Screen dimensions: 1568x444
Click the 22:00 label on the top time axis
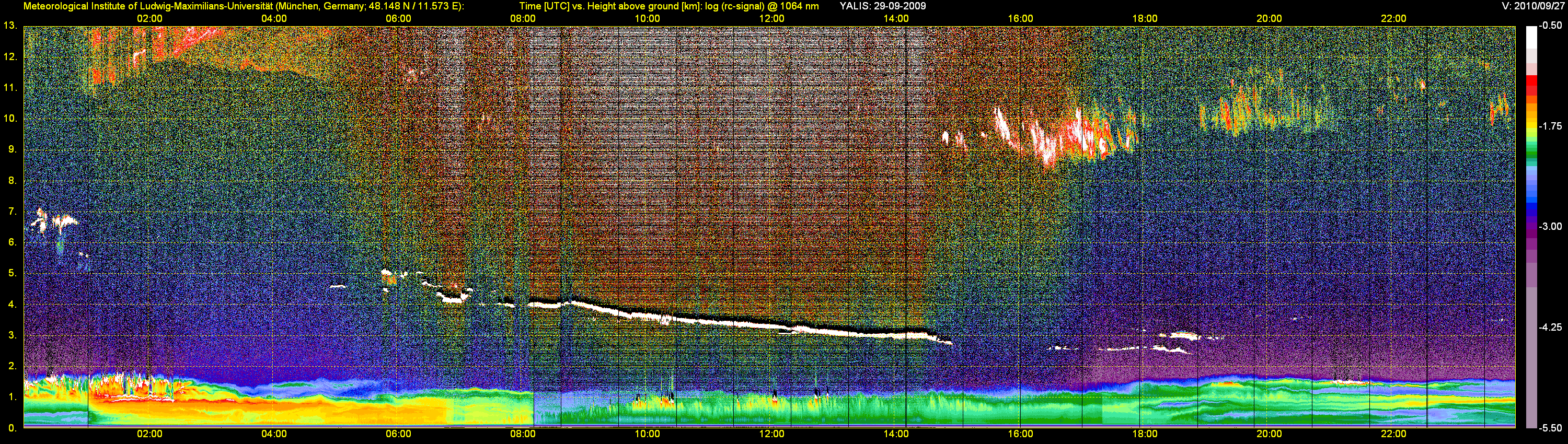coord(1393,19)
